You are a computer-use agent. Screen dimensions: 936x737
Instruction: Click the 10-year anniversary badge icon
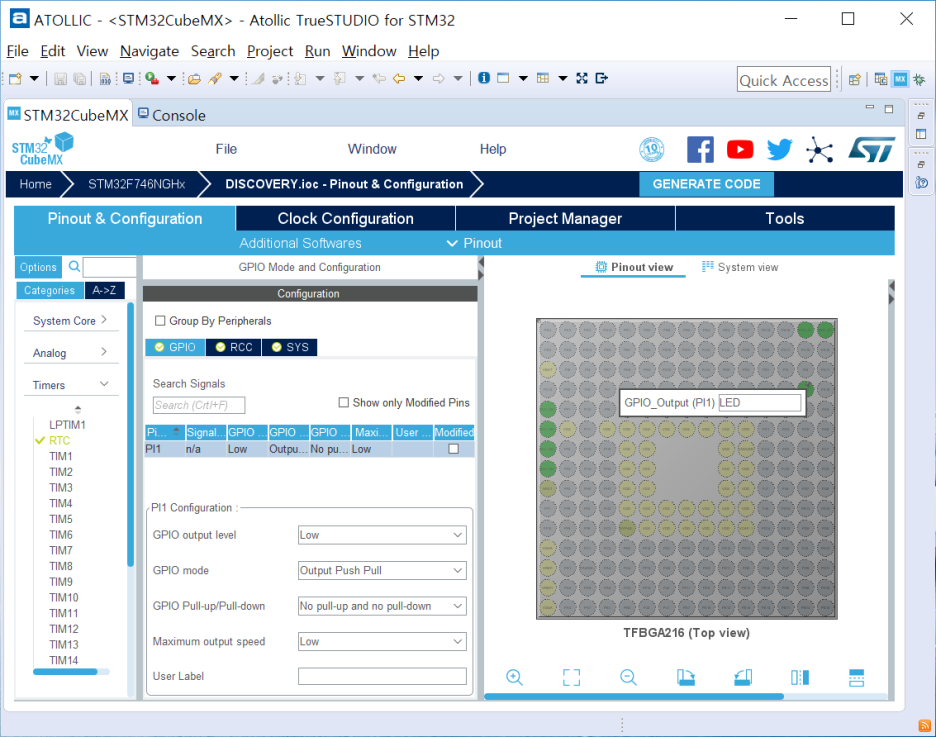651,149
